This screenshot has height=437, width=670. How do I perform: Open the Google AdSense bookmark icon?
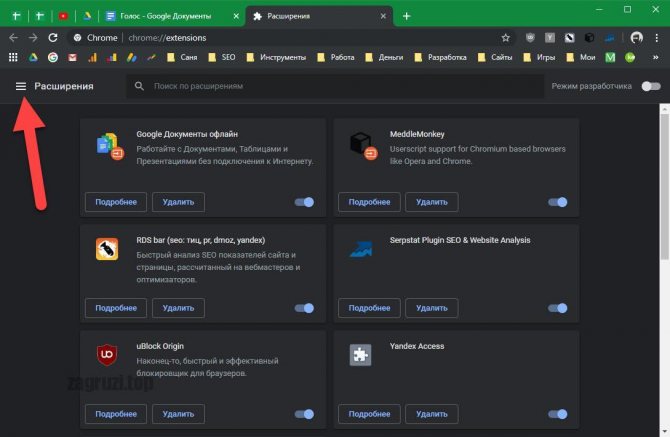[132, 57]
